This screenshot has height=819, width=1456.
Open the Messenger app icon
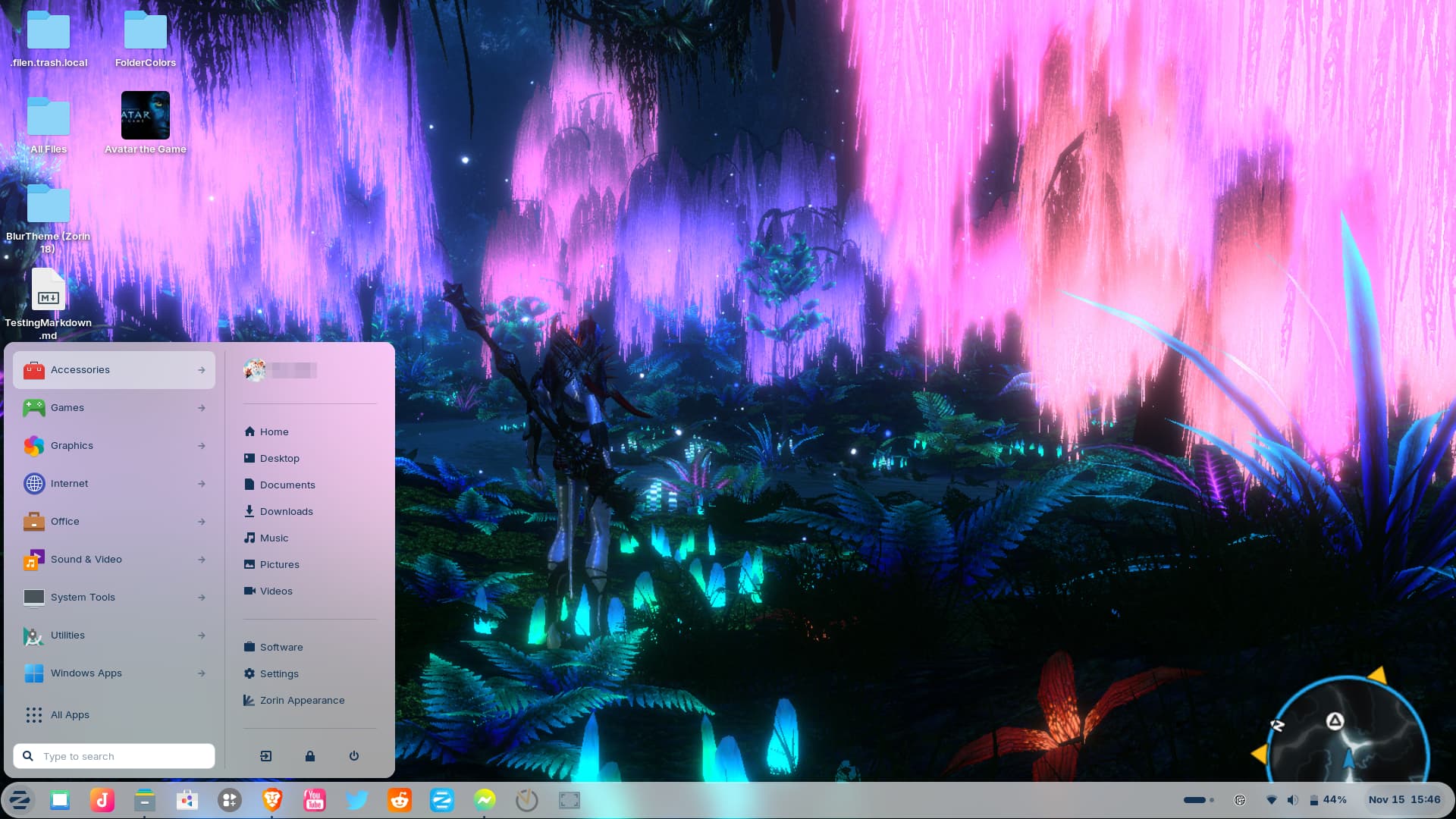[485, 800]
